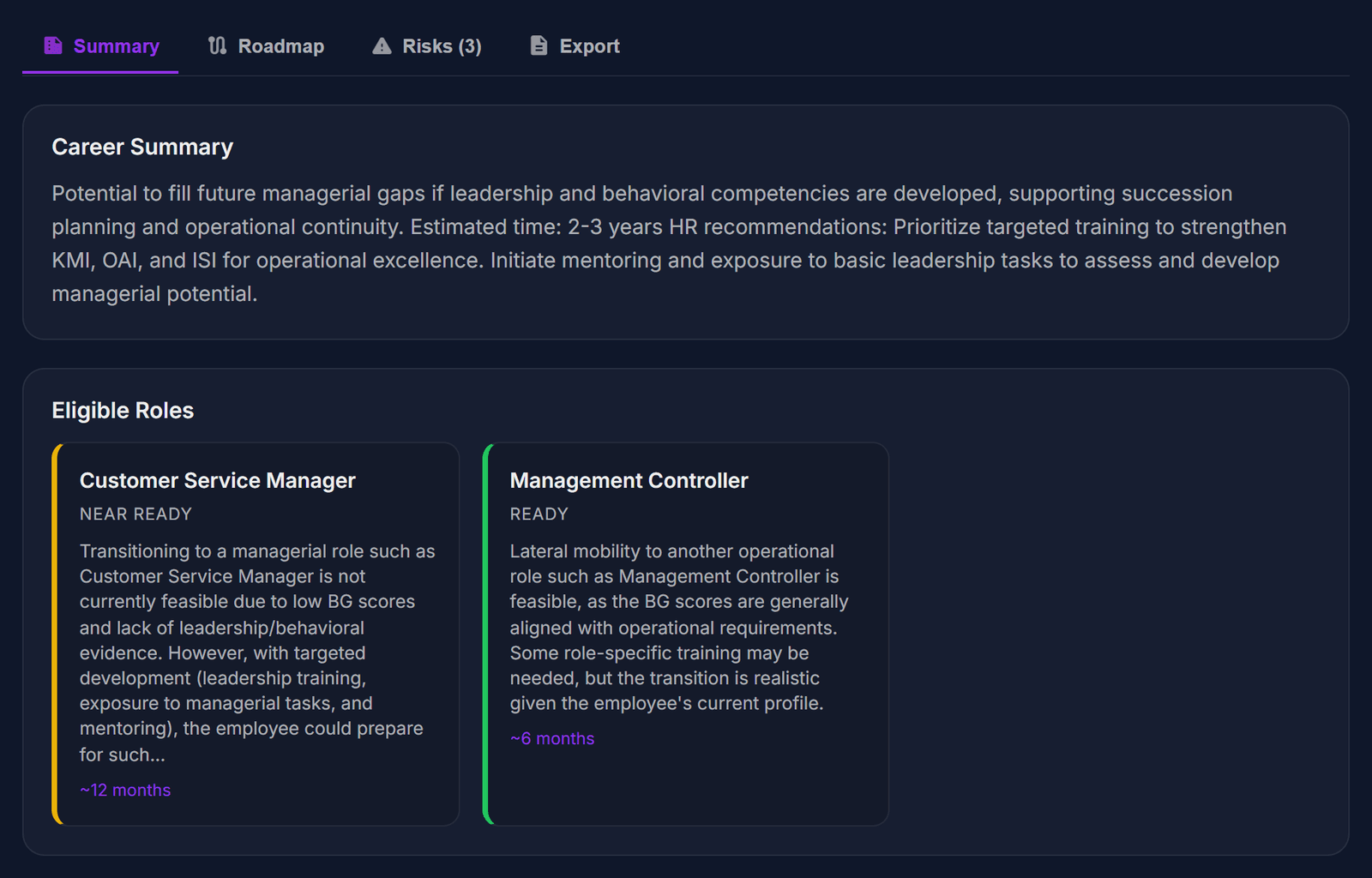
Task: Click the Career Summary heading
Action: coord(142,147)
